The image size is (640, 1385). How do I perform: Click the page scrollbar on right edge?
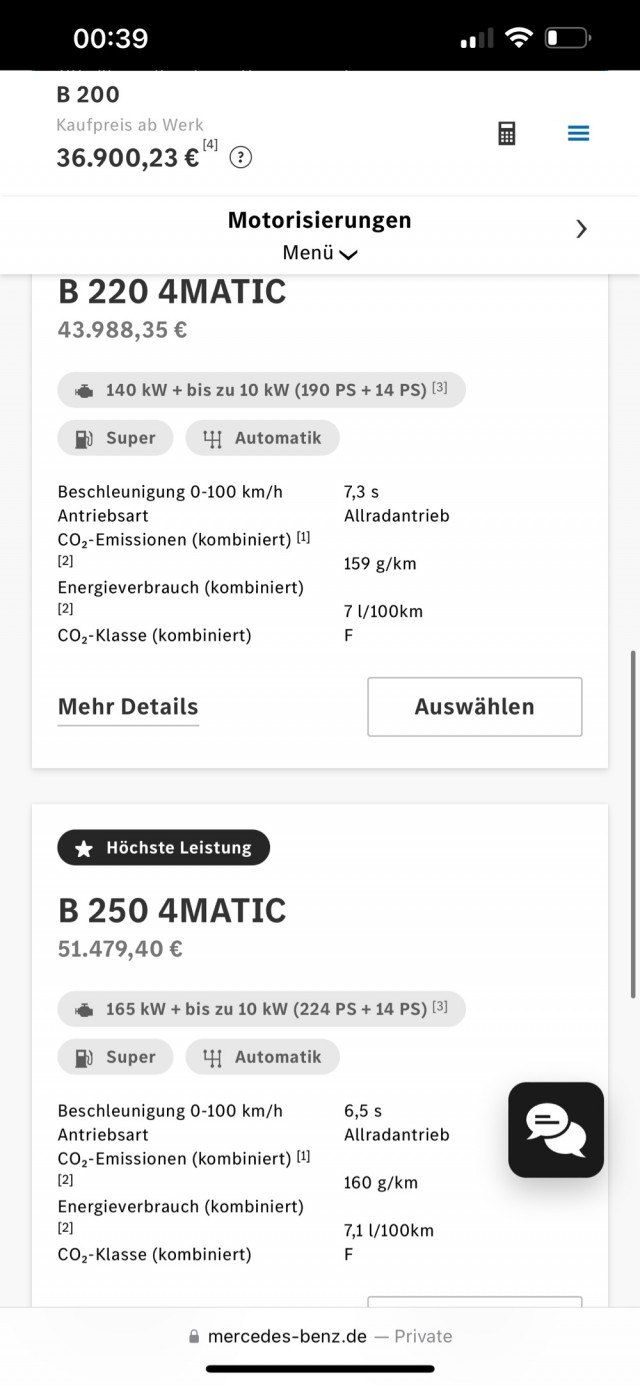click(x=634, y=824)
